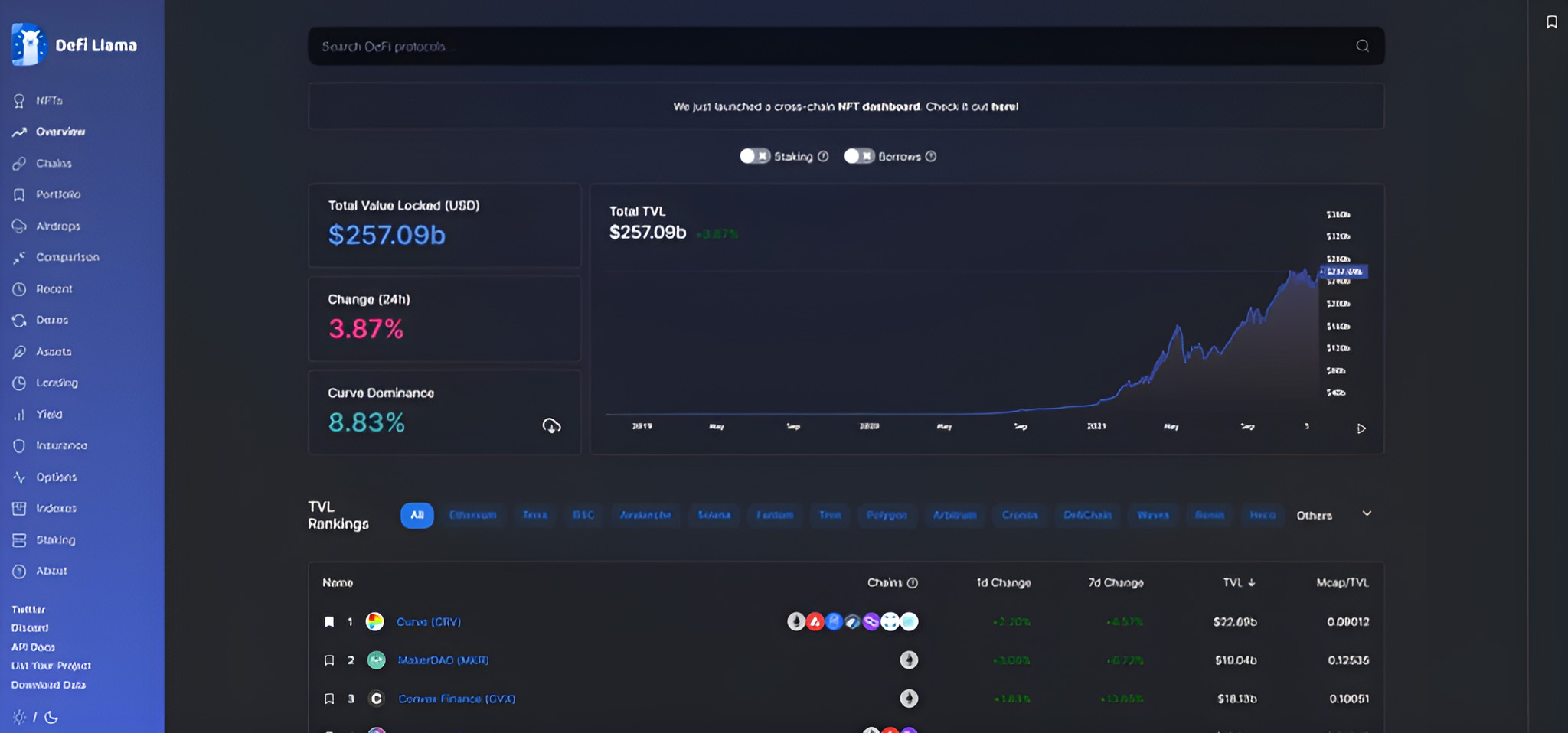Sort by the TVL column arrow
This screenshot has width=1568, height=733.
coord(1252,583)
